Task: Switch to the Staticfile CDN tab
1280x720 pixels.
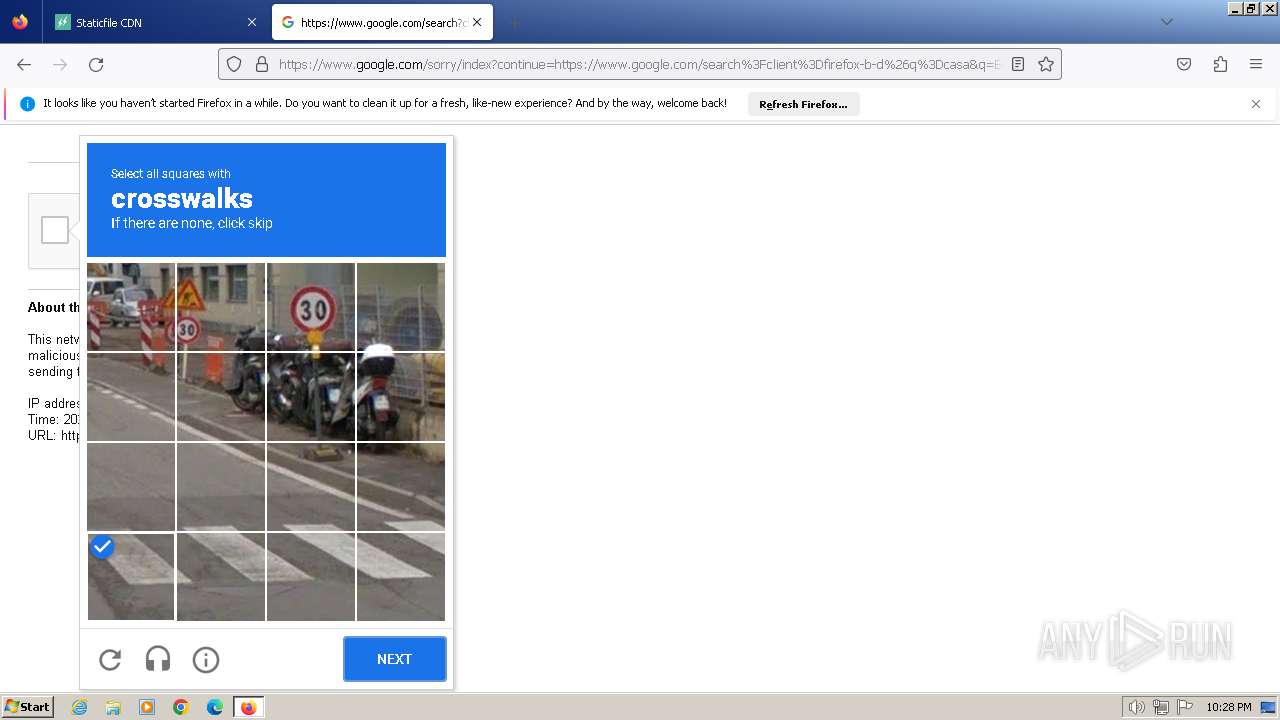Action: pos(155,22)
